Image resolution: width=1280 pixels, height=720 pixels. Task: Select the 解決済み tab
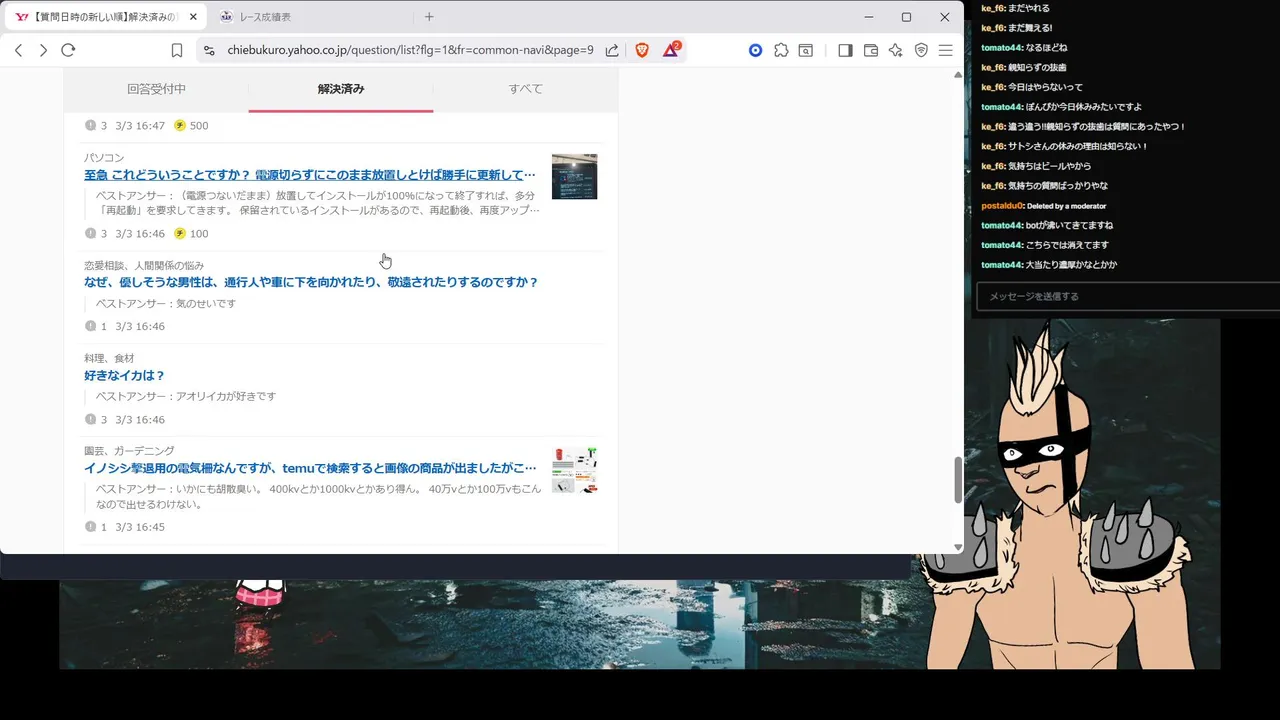tap(341, 89)
